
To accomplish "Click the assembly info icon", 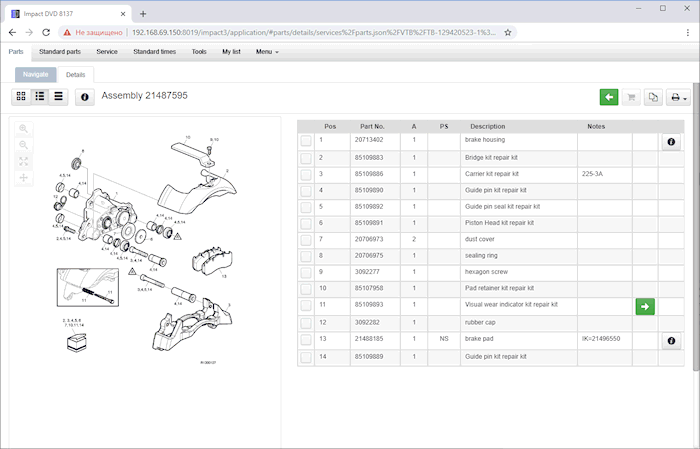I will click(84, 96).
